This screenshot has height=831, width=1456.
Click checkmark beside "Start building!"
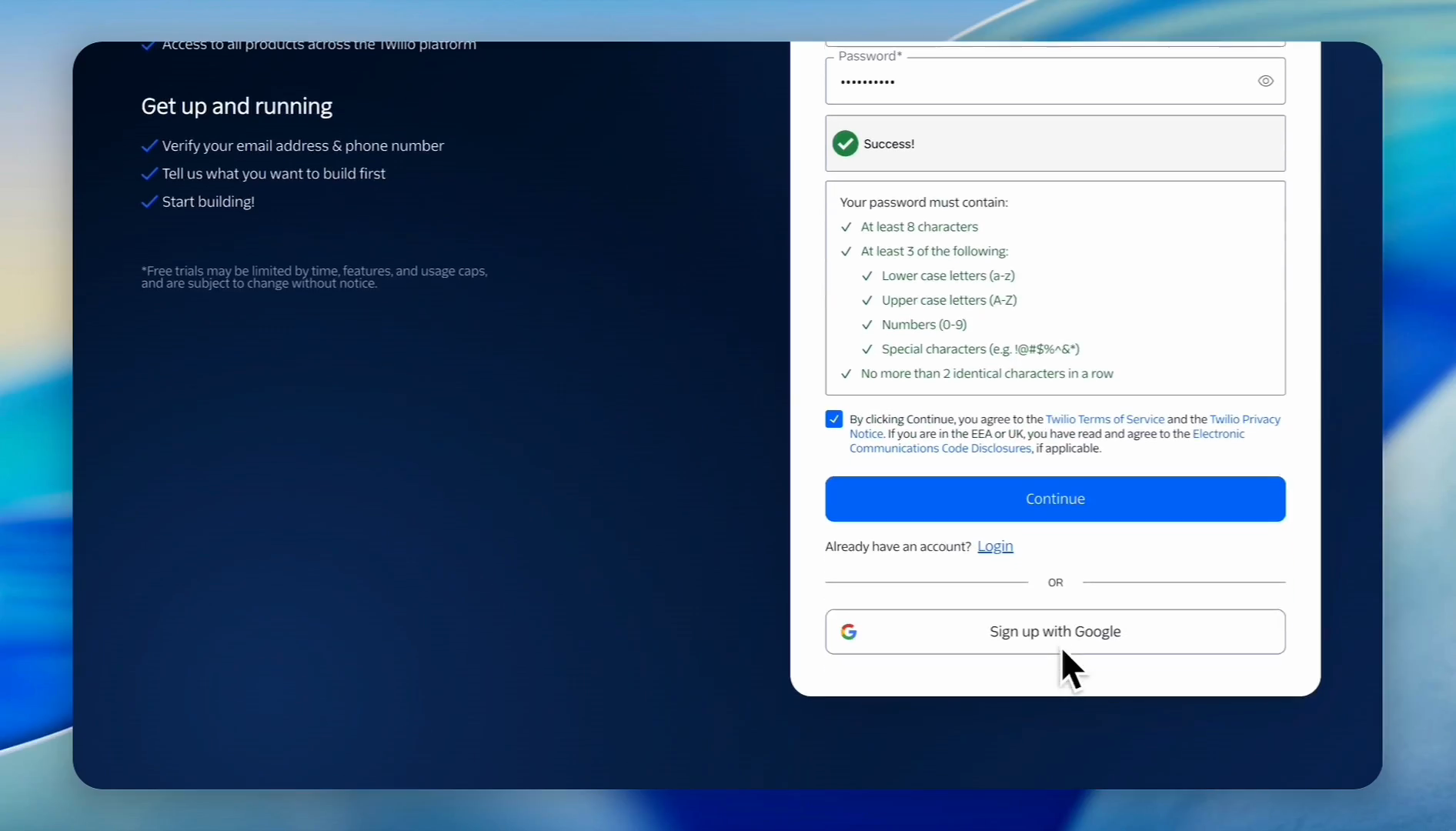(149, 202)
